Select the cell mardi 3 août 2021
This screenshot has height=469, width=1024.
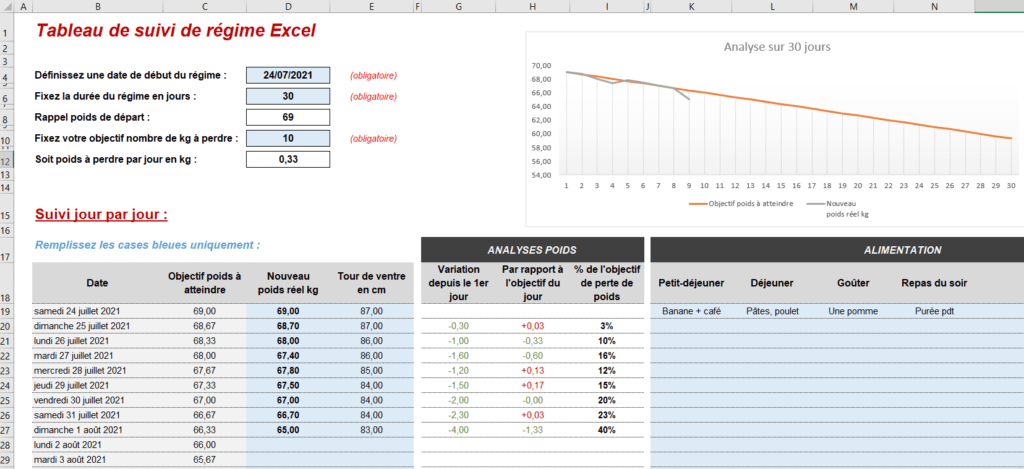97,460
